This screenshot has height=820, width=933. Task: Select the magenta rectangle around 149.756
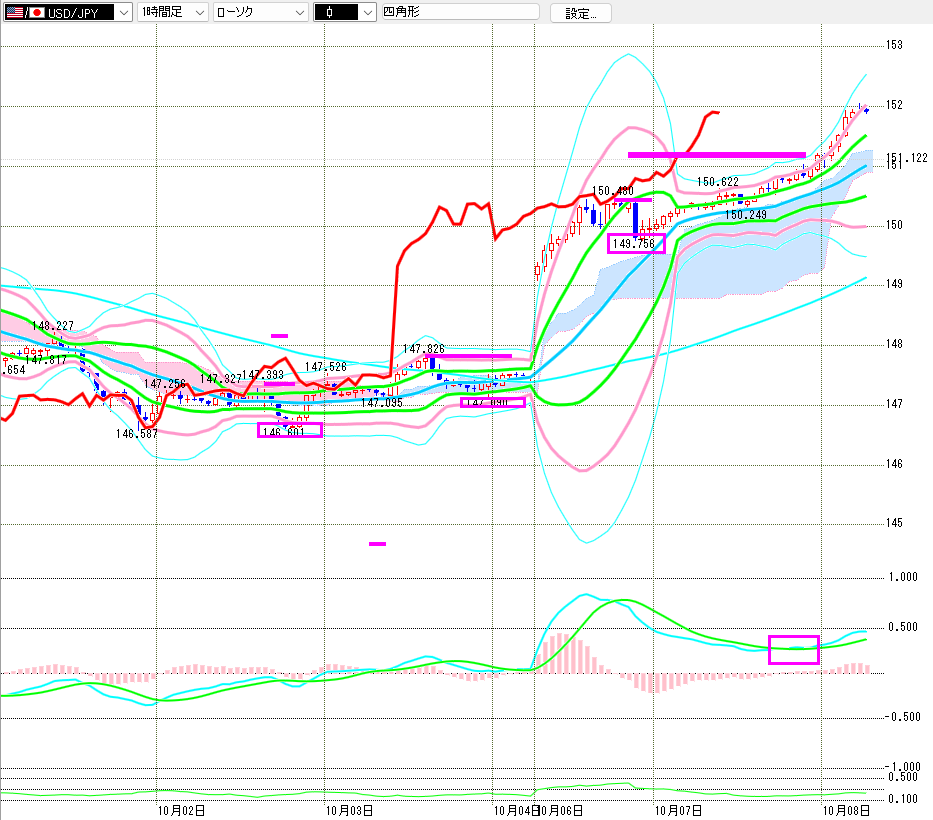click(636, 243)
